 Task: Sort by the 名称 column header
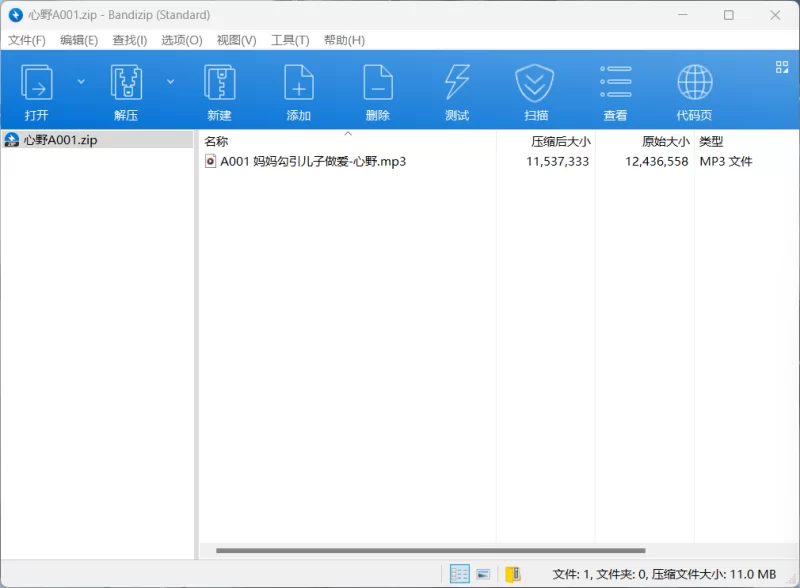216,141
